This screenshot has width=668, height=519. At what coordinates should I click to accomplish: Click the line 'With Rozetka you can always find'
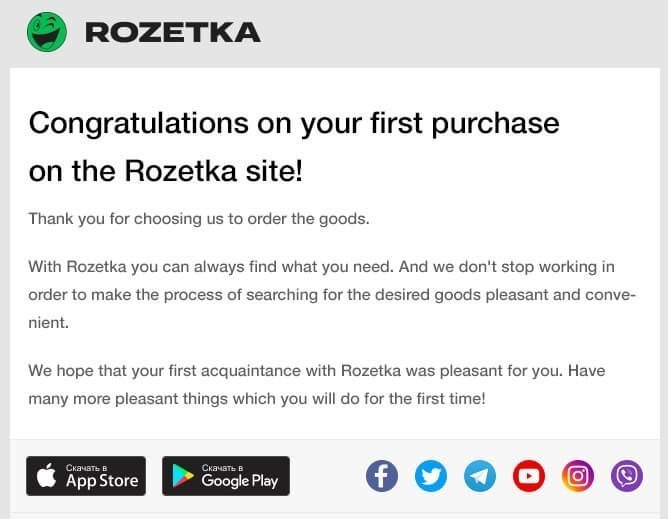coord(322,267)
